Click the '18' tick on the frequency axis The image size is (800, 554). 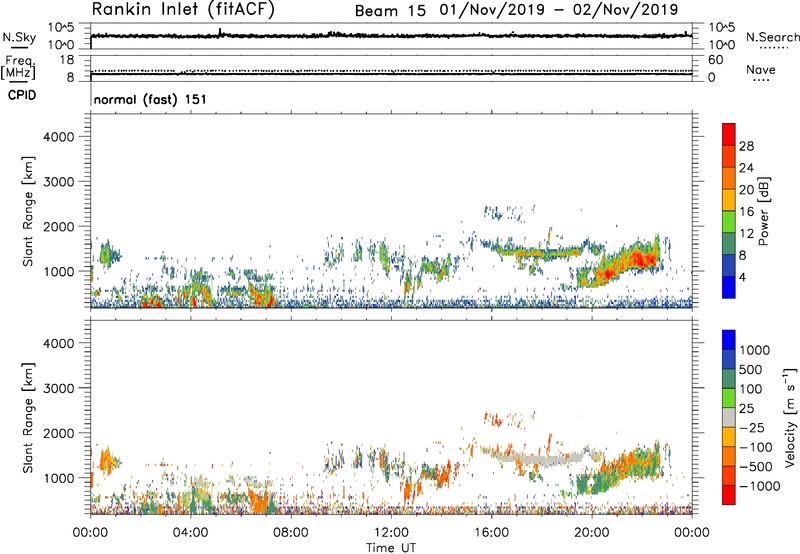pos(67,60)
